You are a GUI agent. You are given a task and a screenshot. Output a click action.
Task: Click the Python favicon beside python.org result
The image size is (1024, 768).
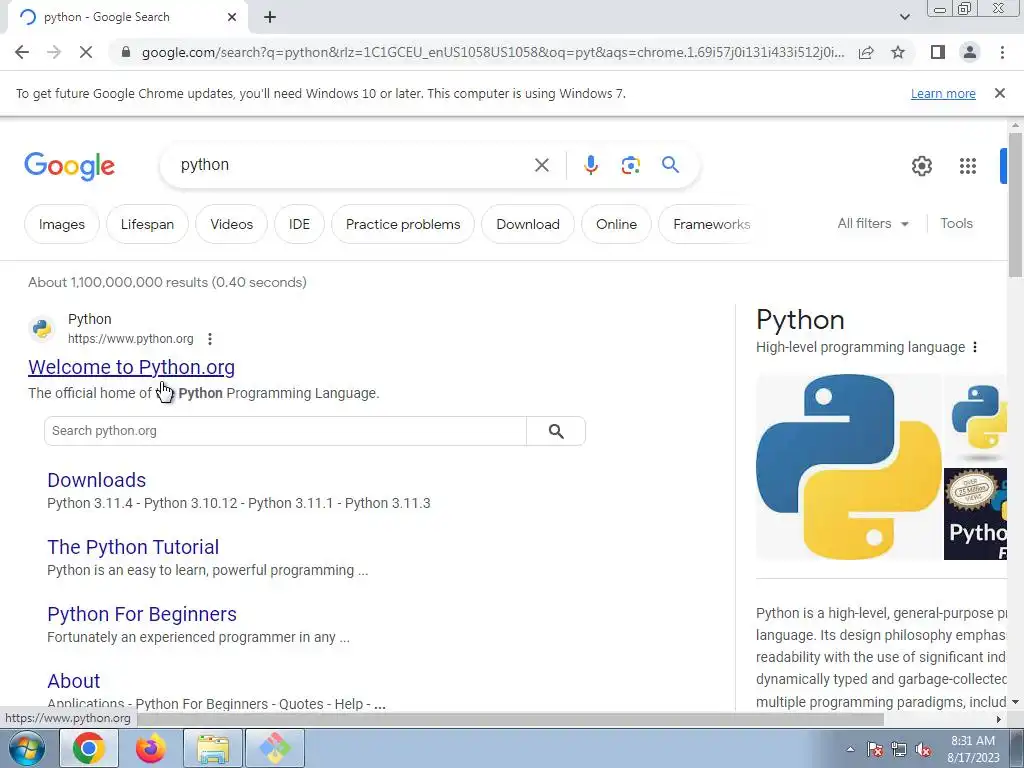42,328
